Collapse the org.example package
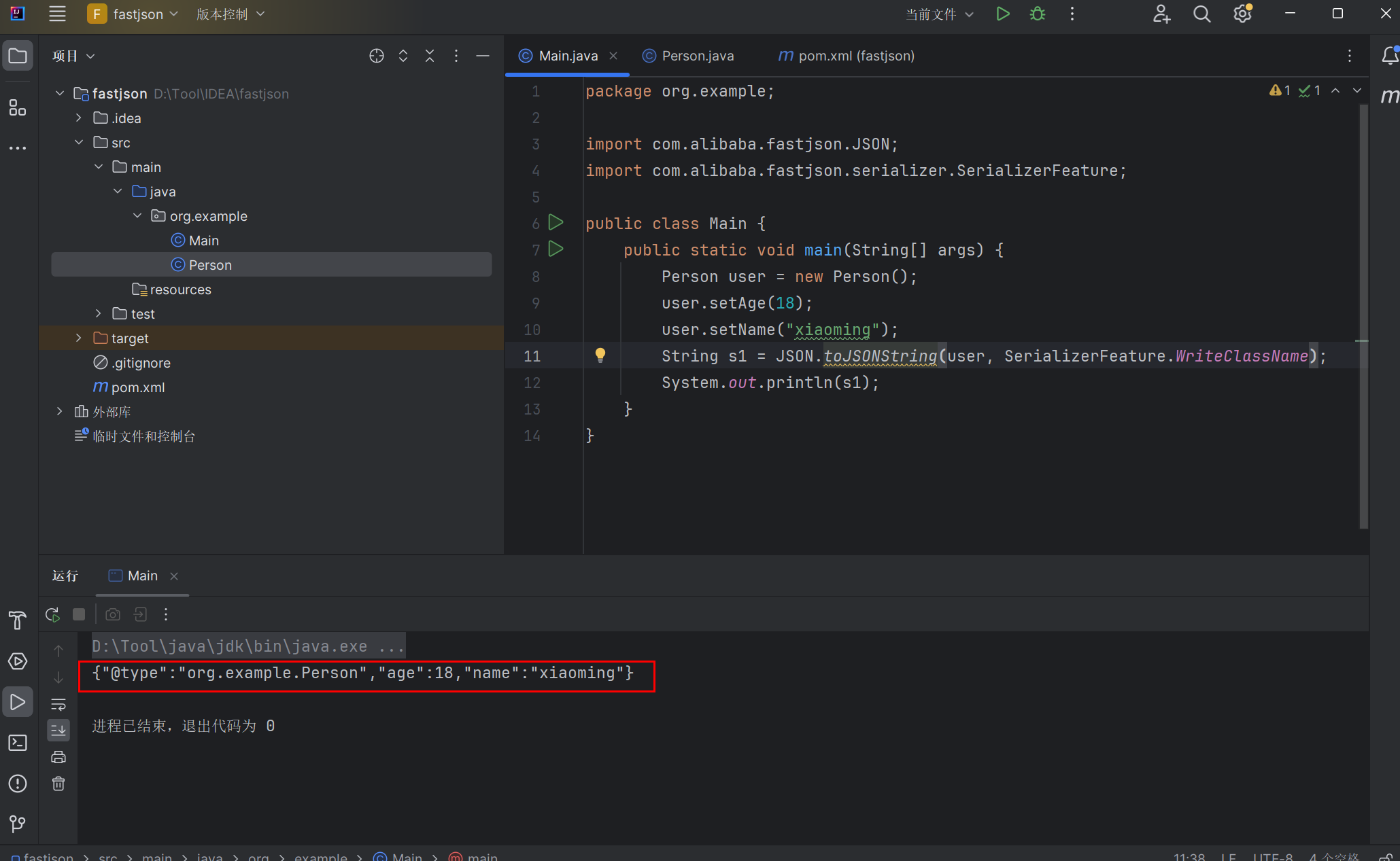The image size is (1400, 861). [137, 215]
